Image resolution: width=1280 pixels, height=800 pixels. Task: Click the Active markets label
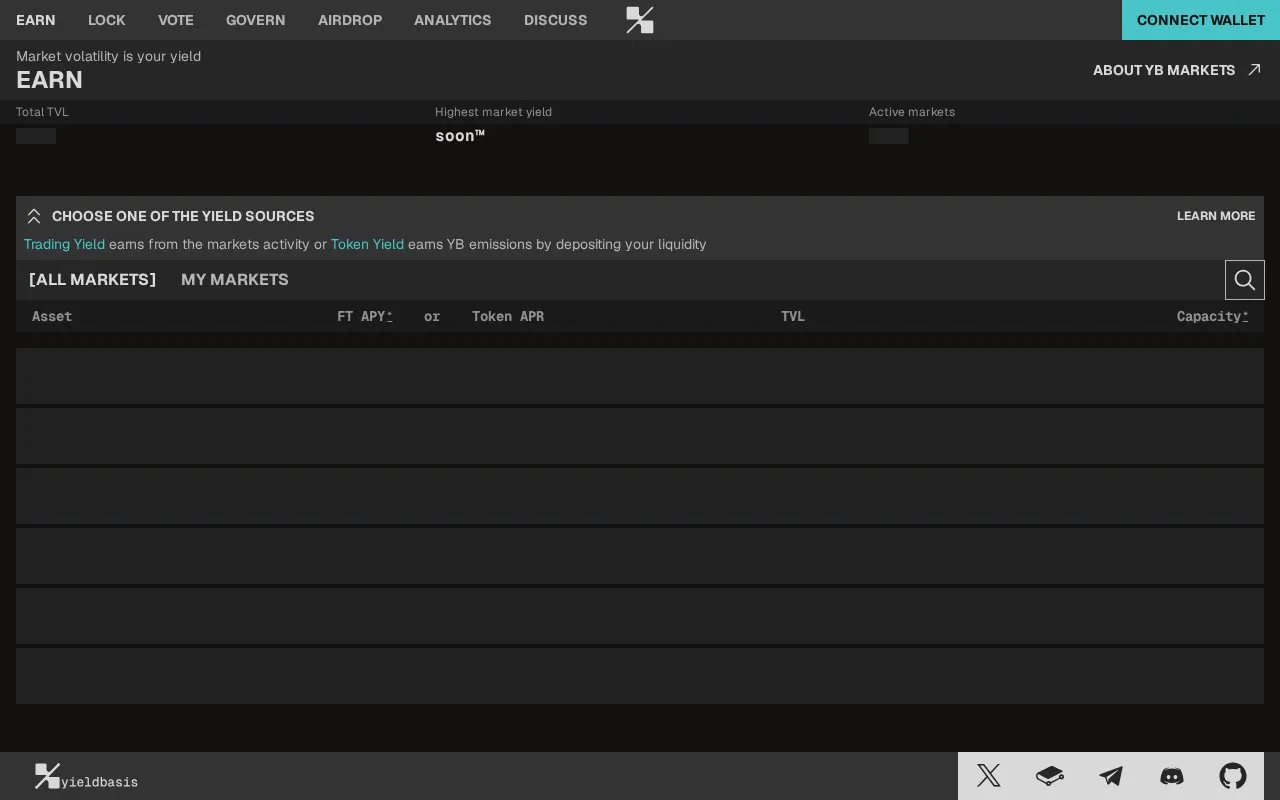pyautogui.click(x=912, y=112)
